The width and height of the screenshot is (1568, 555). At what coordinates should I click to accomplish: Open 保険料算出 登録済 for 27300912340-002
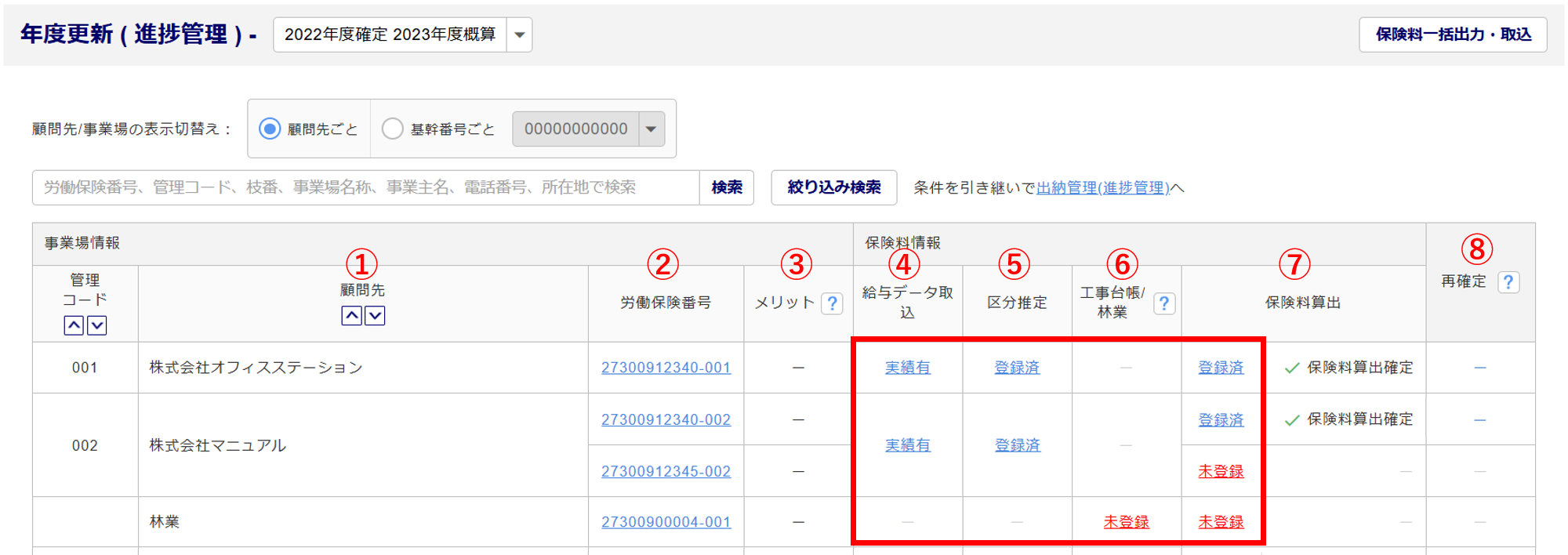[1221, 419]
